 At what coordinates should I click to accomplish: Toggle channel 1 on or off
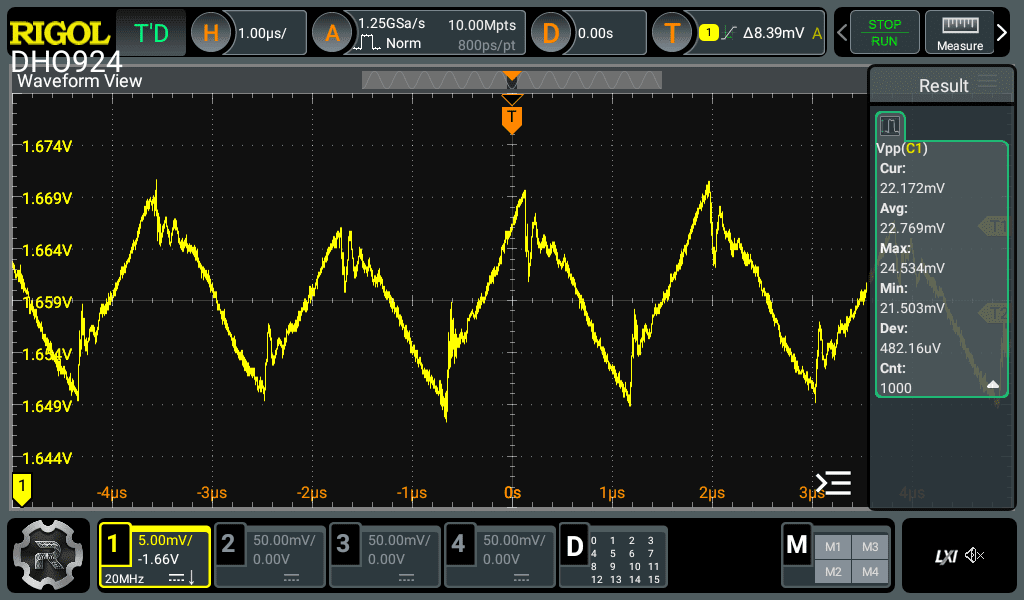pyautogui.click(x=114, y=544)
